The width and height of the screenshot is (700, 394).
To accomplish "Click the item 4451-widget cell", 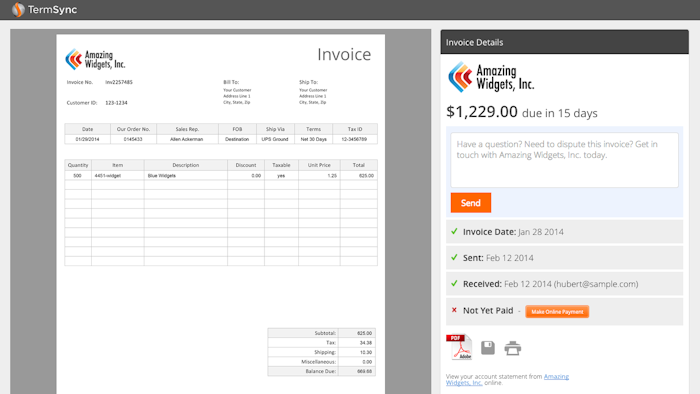I will point(117,175).
